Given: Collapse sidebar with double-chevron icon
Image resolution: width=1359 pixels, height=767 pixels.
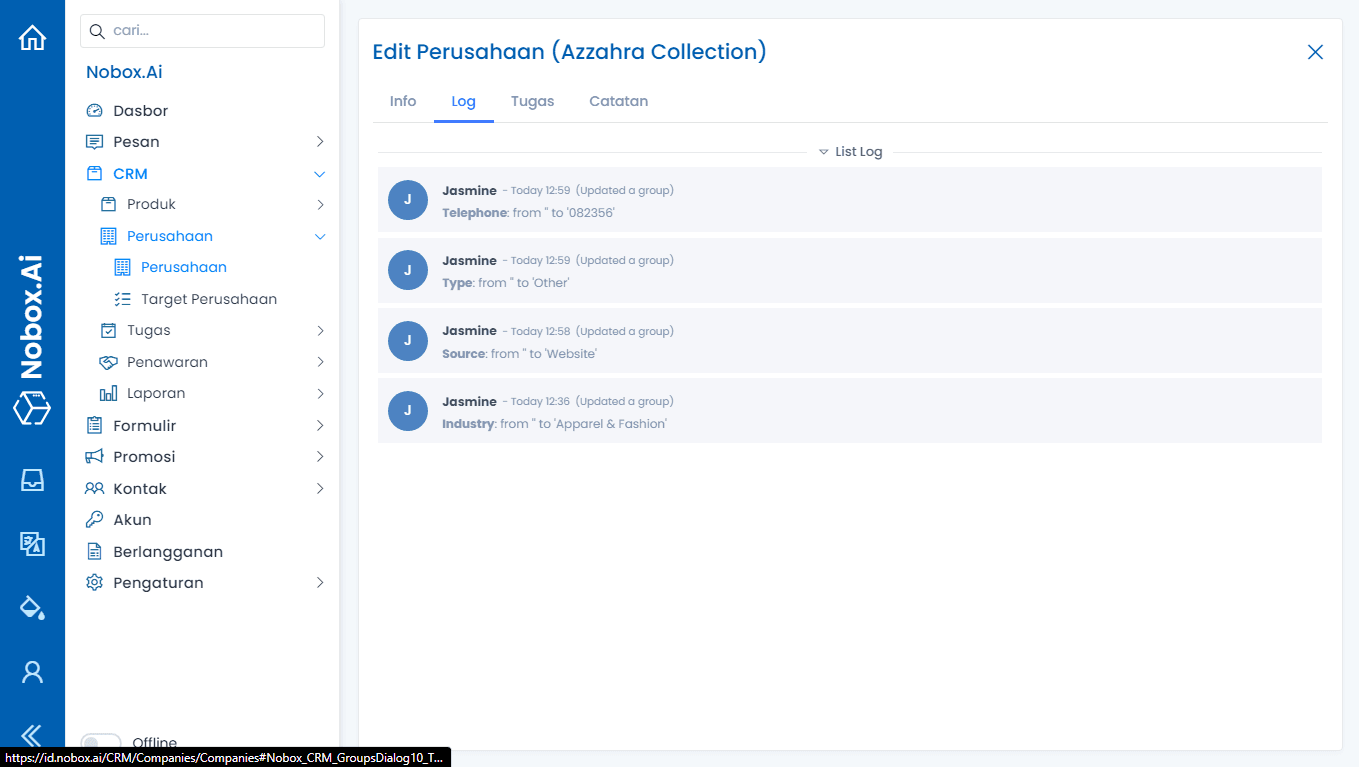Looking at the screenshot, I should (x=32, y=736).
